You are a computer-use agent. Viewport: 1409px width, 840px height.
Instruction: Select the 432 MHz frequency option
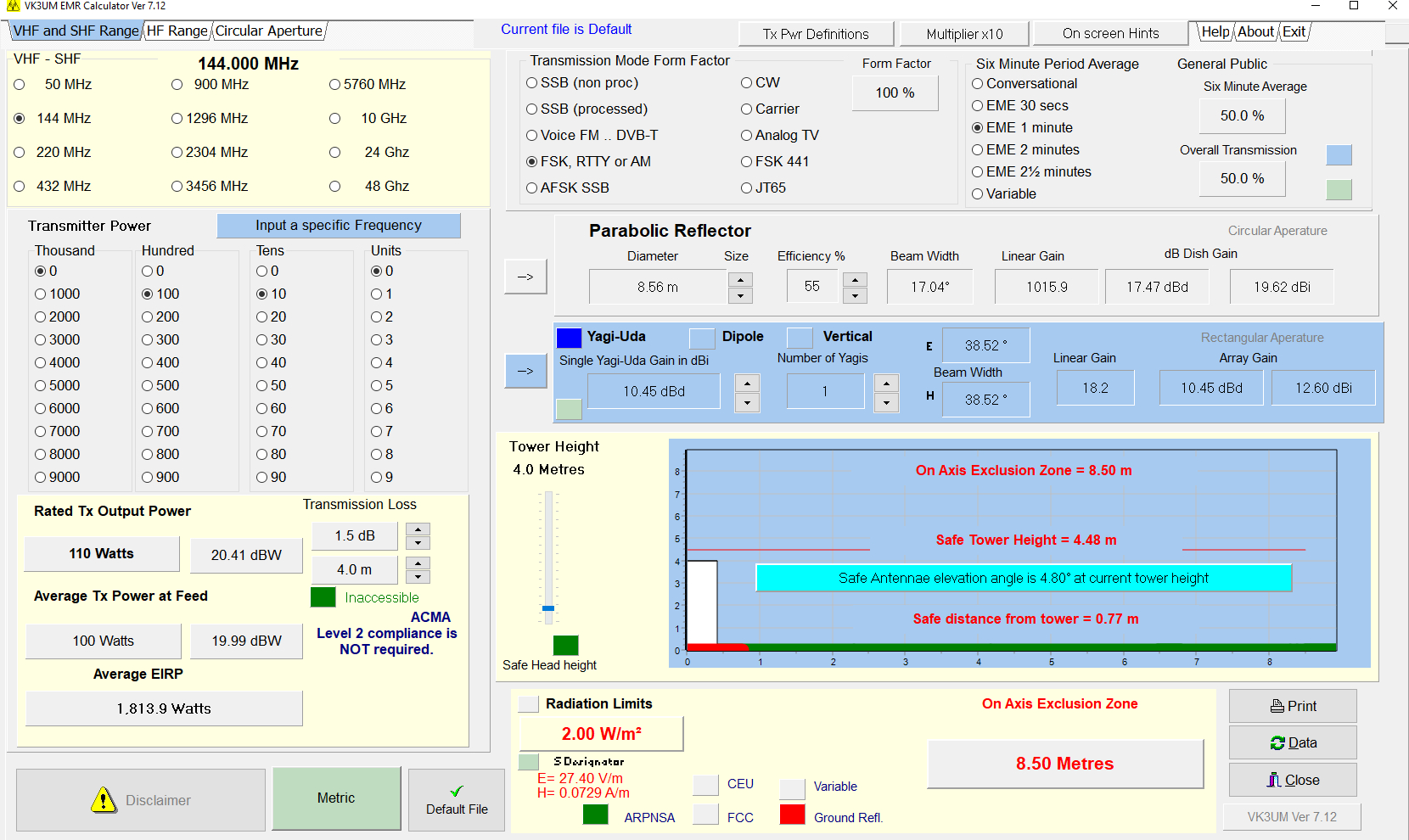pos(20,186)
